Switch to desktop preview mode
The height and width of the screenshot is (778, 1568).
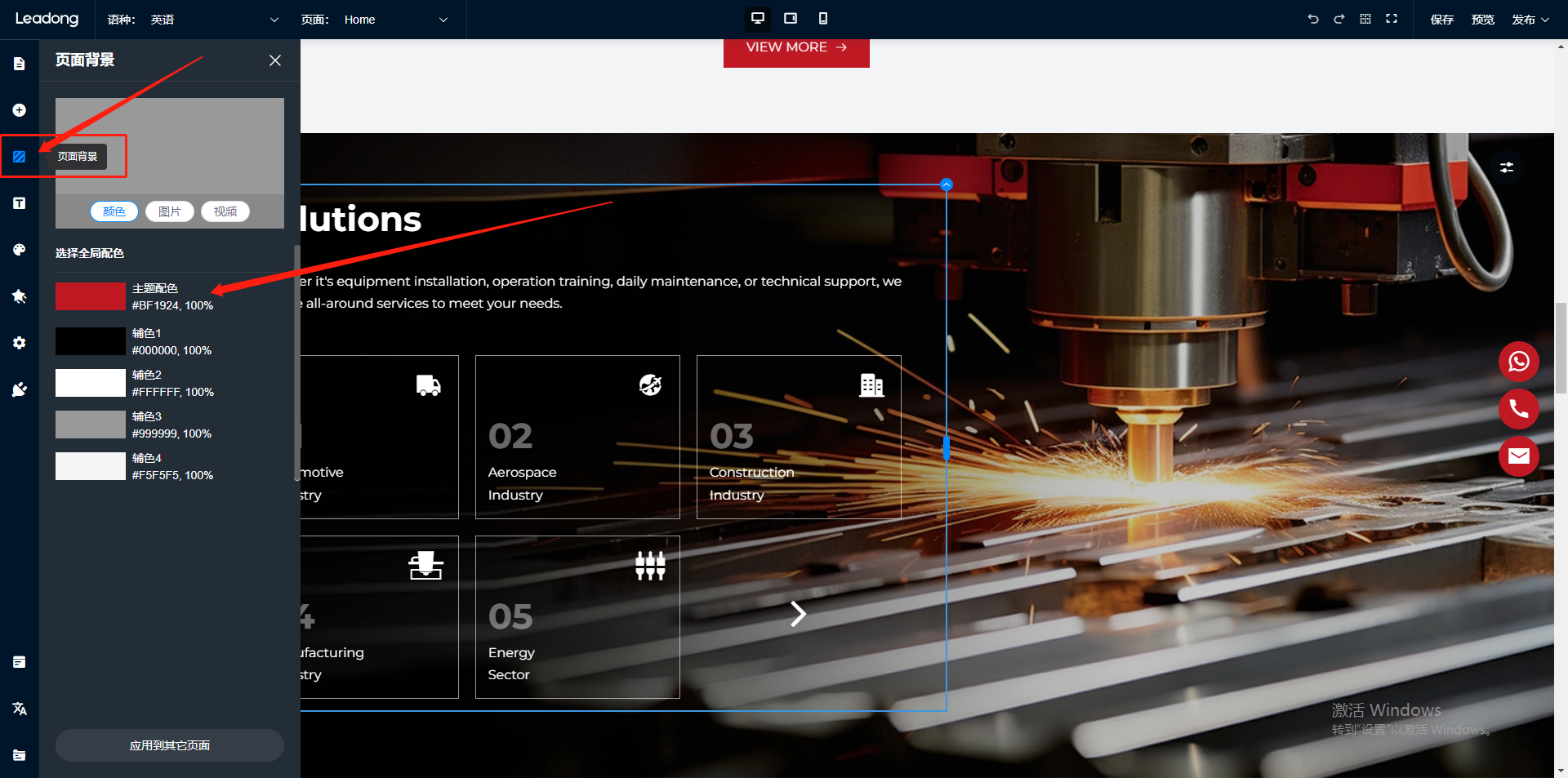[x=758, y=19]
